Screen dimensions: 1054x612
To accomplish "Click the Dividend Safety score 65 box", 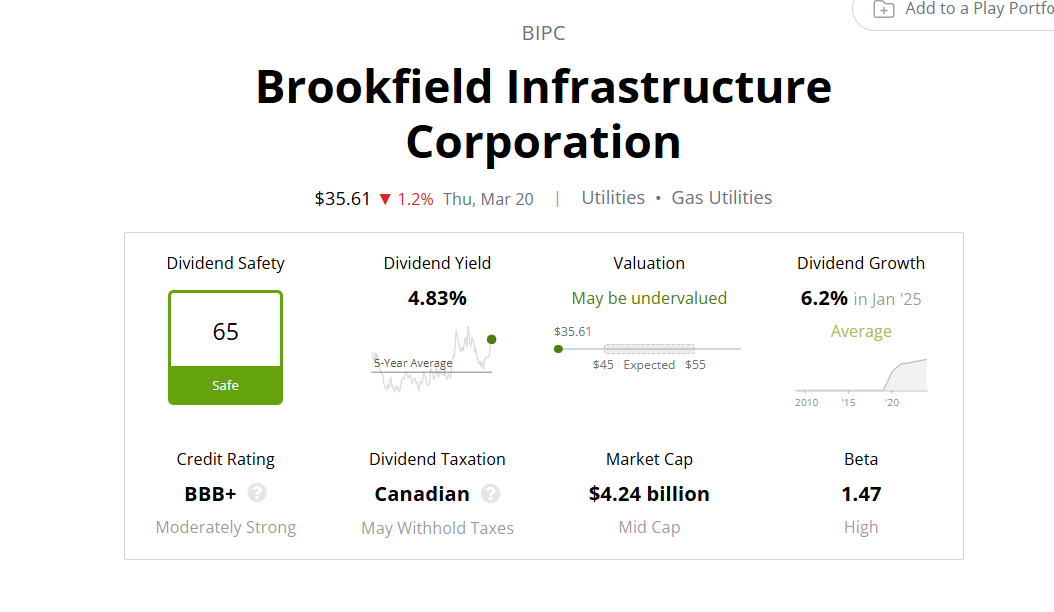I will tap(225, 331).
